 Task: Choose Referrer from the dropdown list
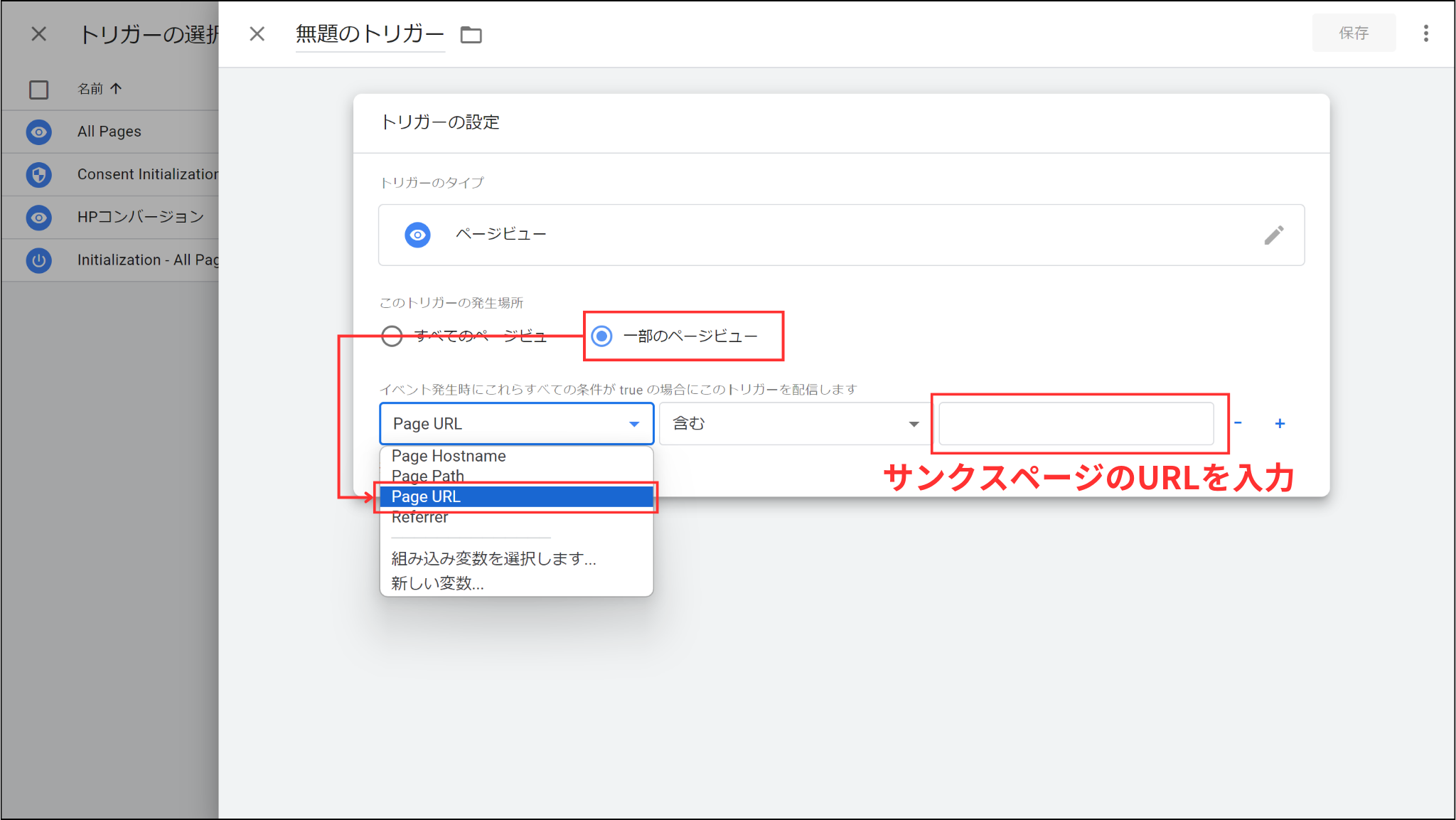click(516, 517)
